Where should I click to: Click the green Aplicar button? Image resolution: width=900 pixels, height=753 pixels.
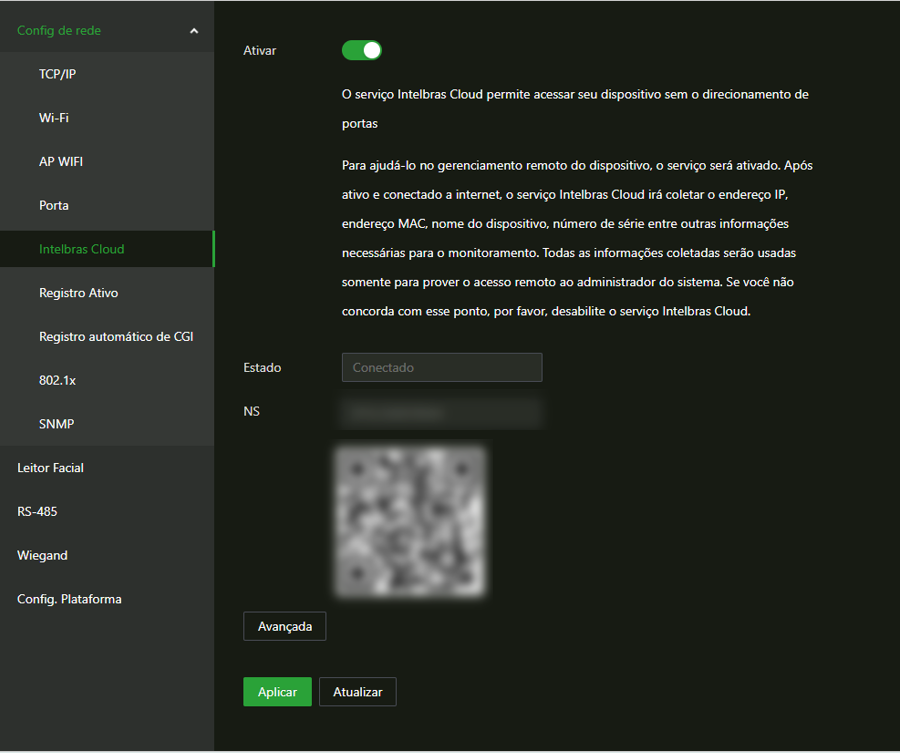pos(277,692)
